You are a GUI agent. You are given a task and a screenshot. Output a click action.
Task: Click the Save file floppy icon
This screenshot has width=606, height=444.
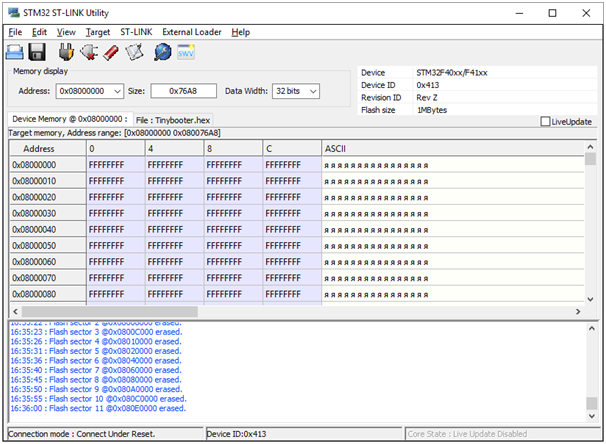pos(37,52)
